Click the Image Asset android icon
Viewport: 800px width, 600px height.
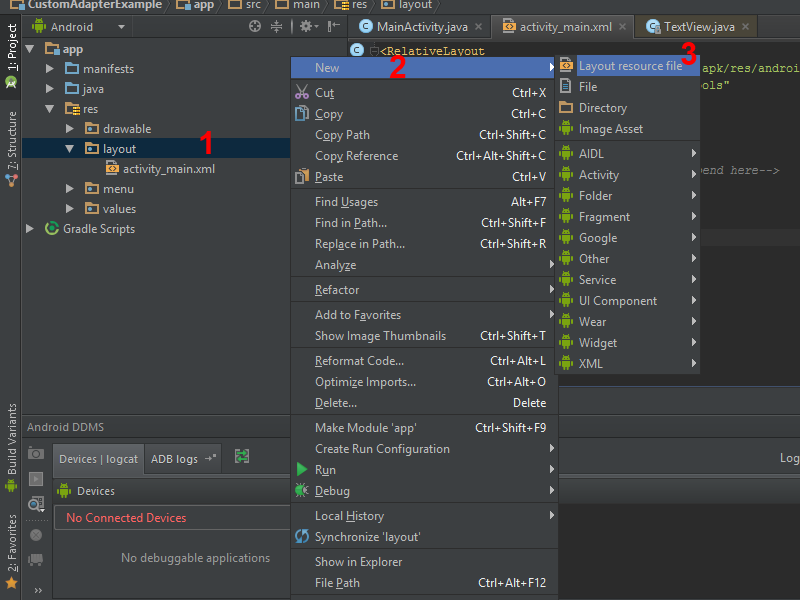point(566,128)
